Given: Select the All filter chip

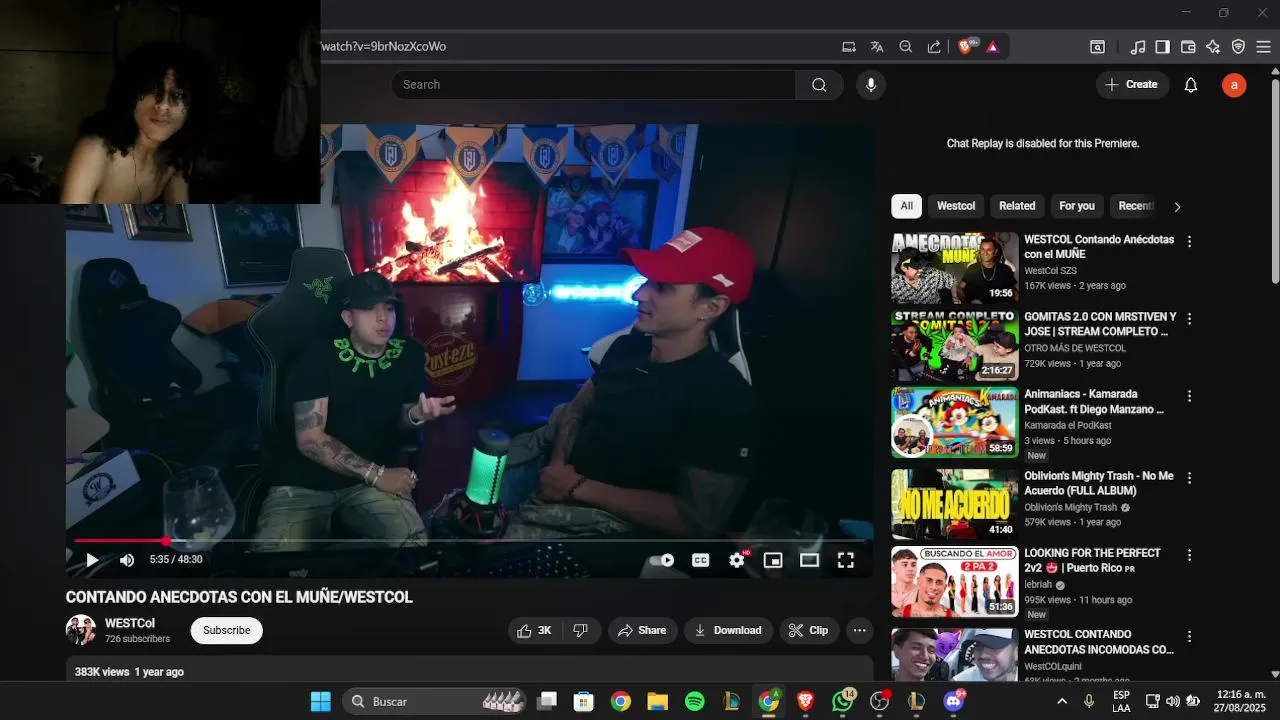Looking at the screenshot, I should tap(906, 206).
